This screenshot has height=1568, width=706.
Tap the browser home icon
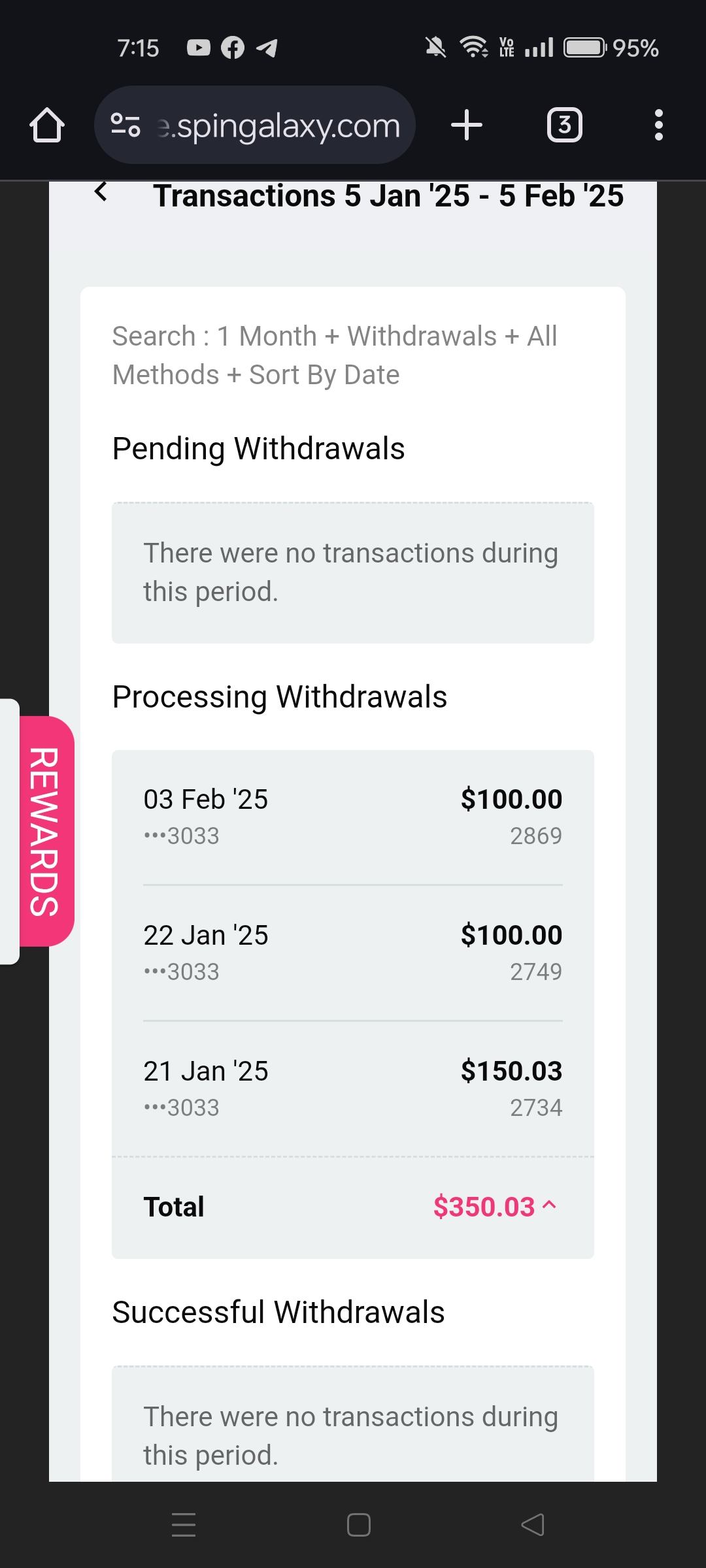(x=47, y=125)
